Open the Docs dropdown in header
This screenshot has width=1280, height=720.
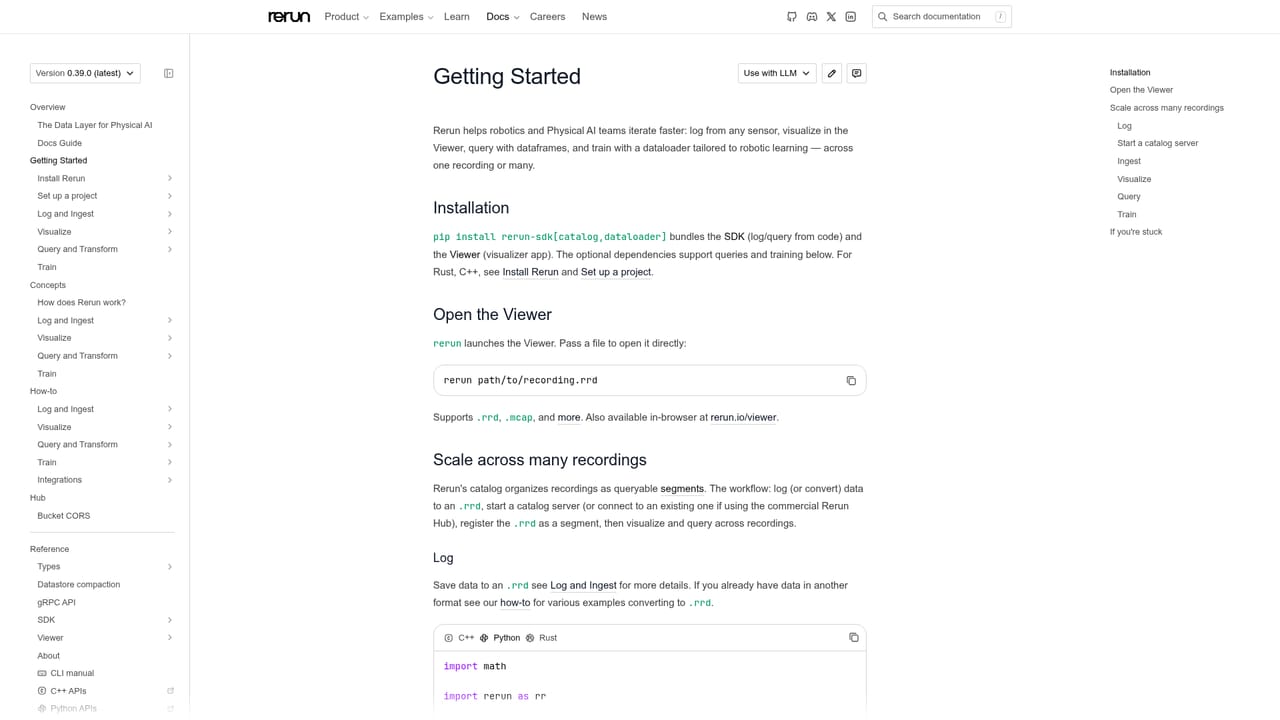point(503,17)
